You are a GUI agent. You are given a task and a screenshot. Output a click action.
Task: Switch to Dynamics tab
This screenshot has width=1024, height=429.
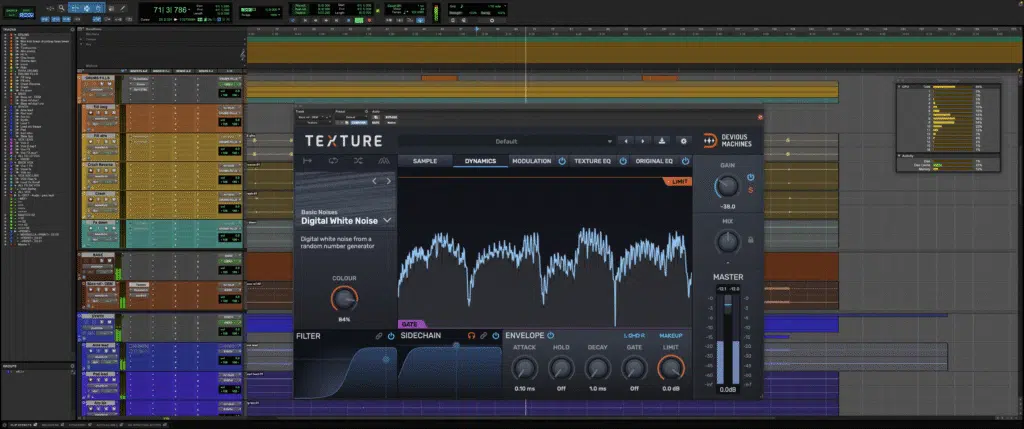coord(480,161)
